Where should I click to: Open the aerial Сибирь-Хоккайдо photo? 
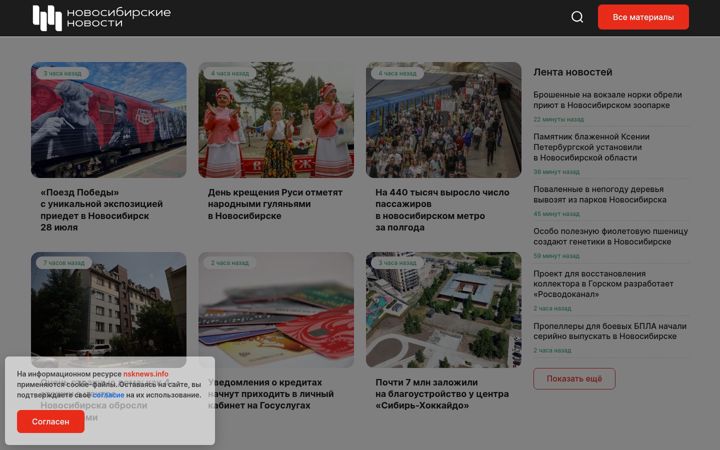444,309
